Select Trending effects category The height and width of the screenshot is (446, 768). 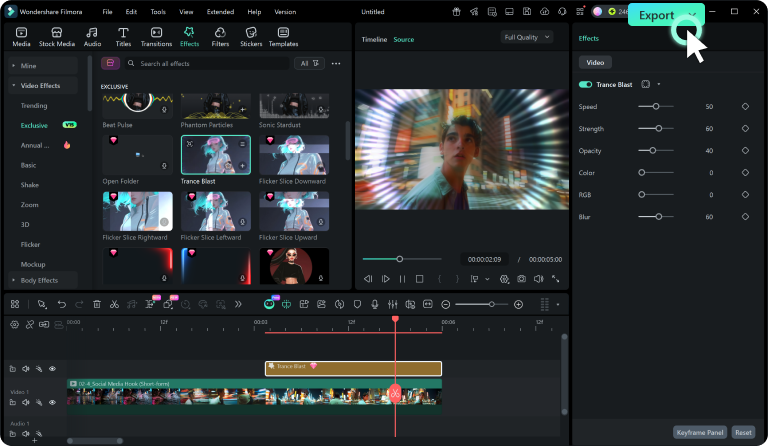click(34, 105)
